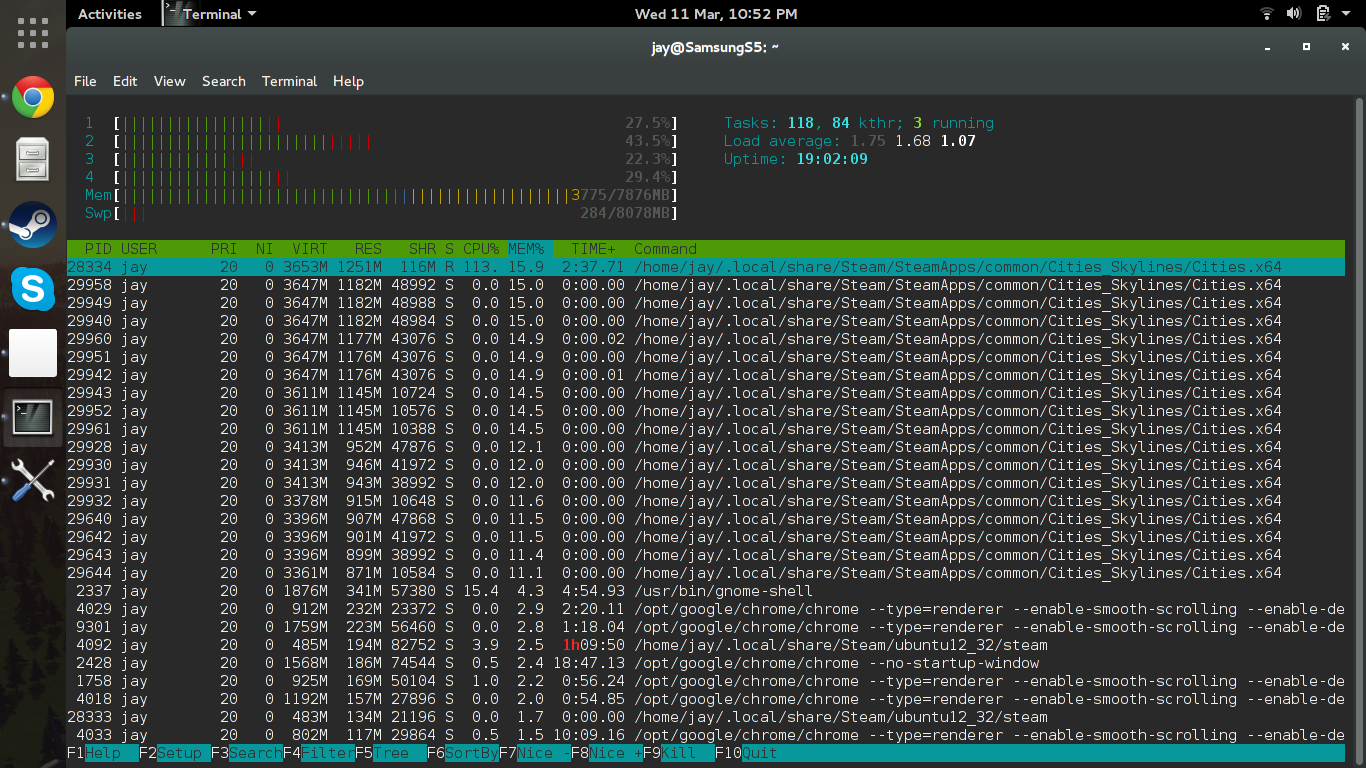
Task: Open the Terminal app menu dropdown in top bar
Action: tap(210, 14)
